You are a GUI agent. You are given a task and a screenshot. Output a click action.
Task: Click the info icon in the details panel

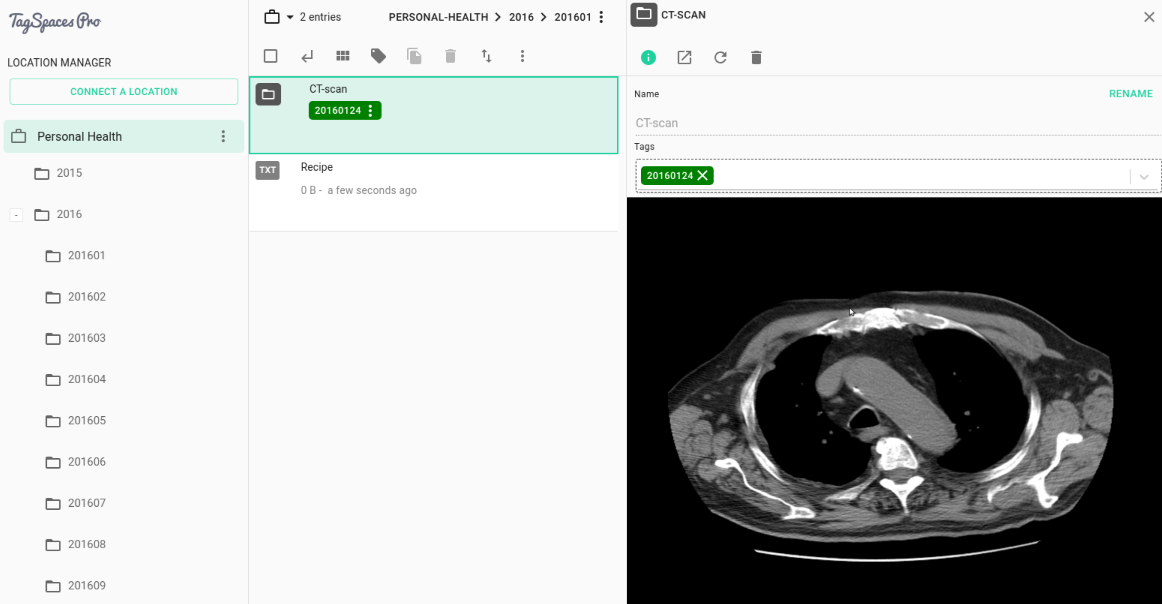pyautogui.click(x=648, y=57)
